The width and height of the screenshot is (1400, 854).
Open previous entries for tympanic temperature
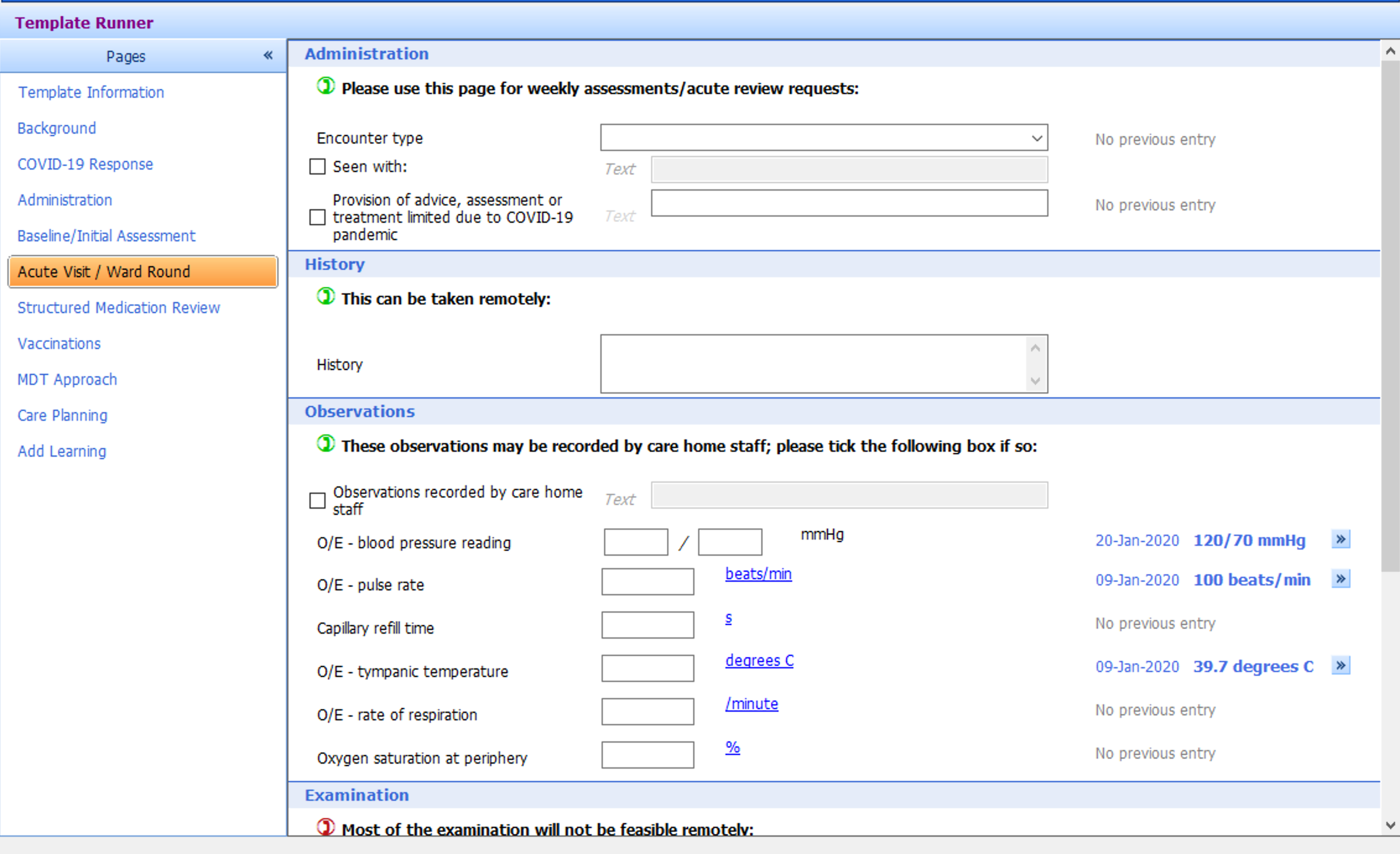pos(1341,666)
